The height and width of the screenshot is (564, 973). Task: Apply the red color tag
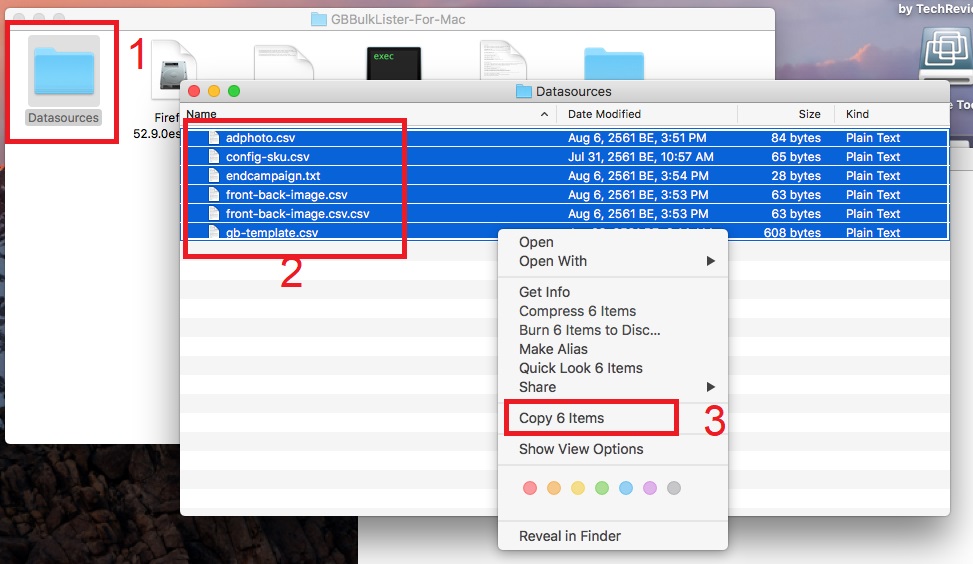pos(530,488)
